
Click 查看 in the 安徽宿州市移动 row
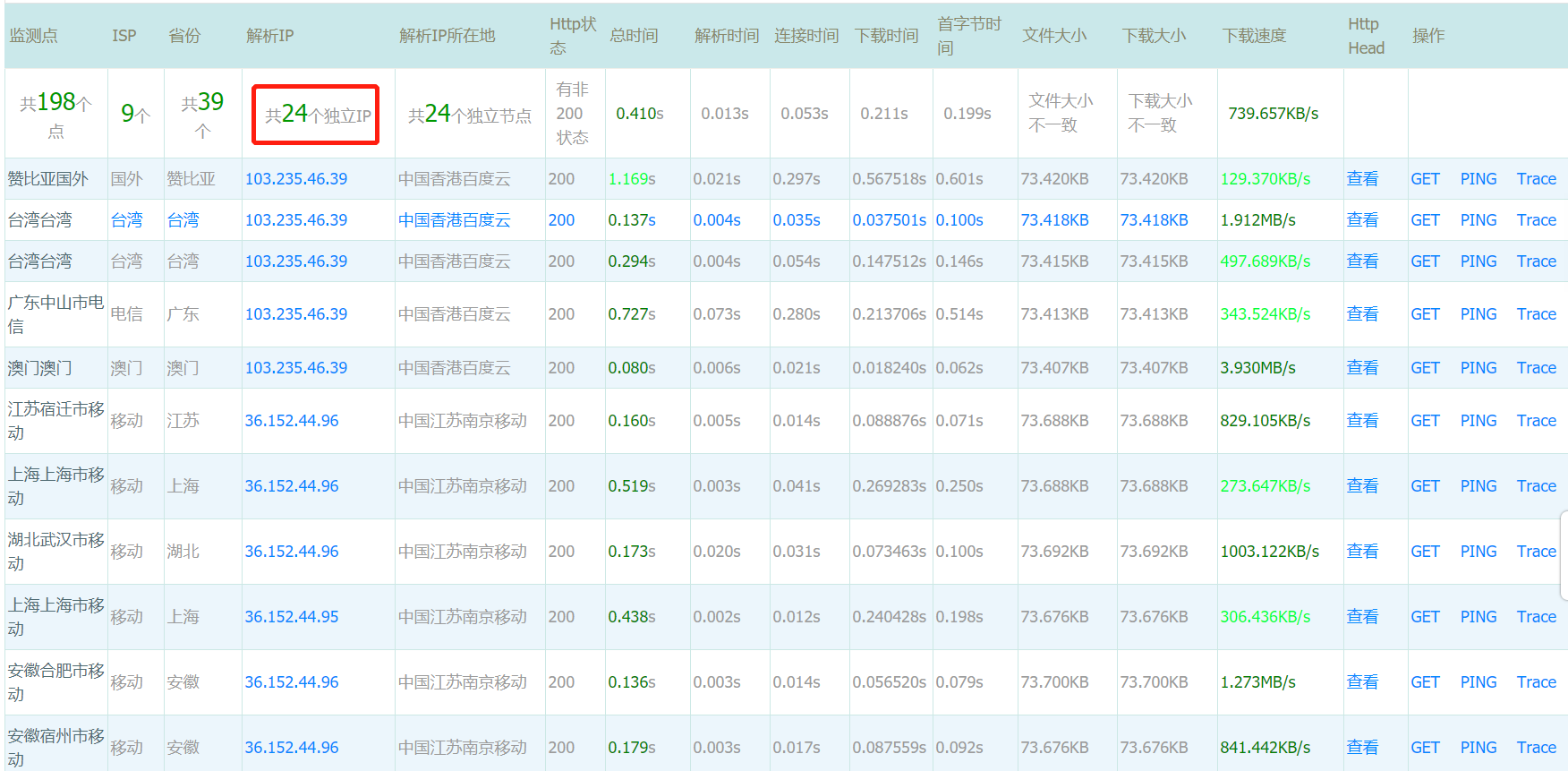click(x=1362, y=748)
